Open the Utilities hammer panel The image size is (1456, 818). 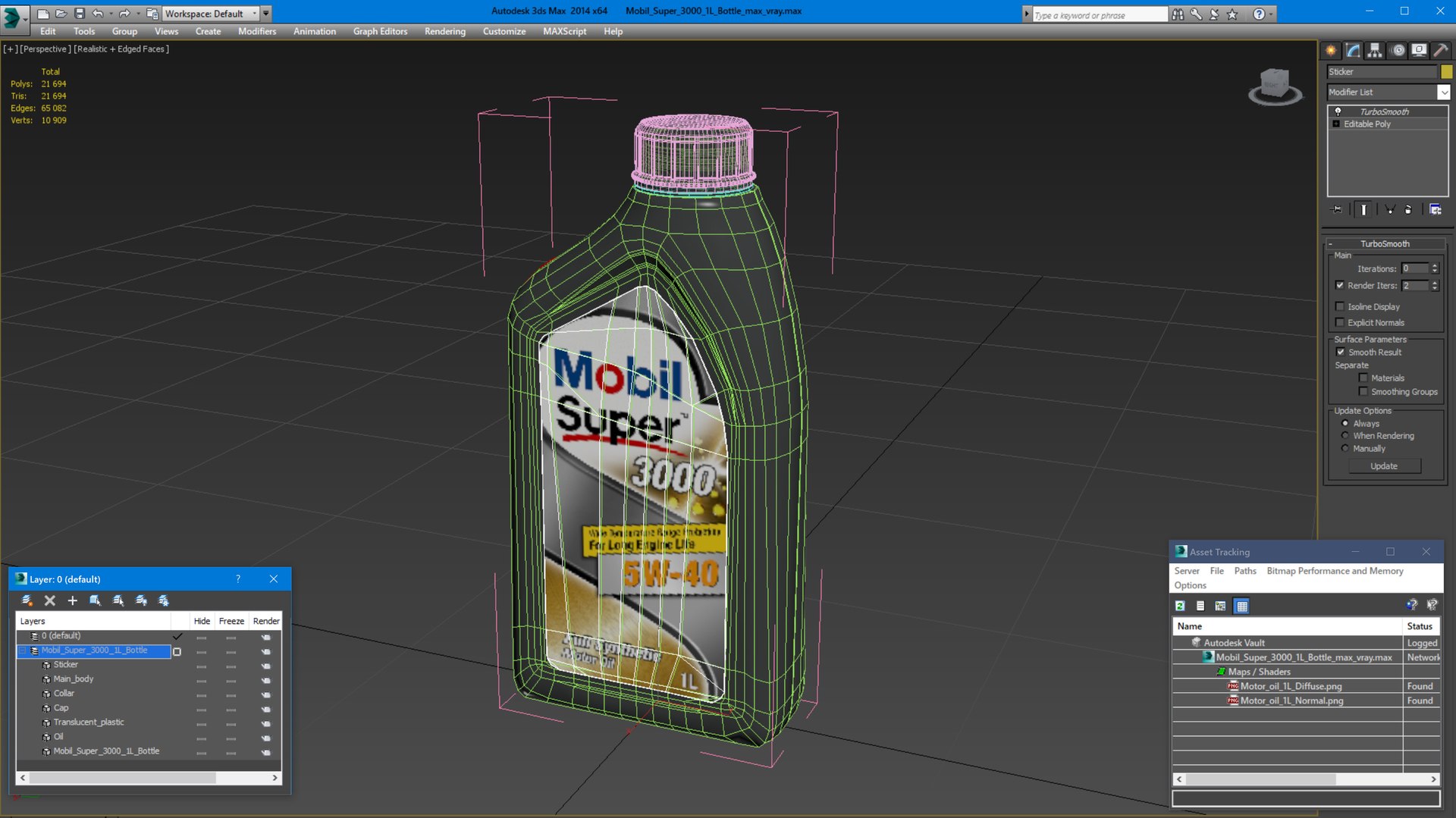[x=1441, y=51]
